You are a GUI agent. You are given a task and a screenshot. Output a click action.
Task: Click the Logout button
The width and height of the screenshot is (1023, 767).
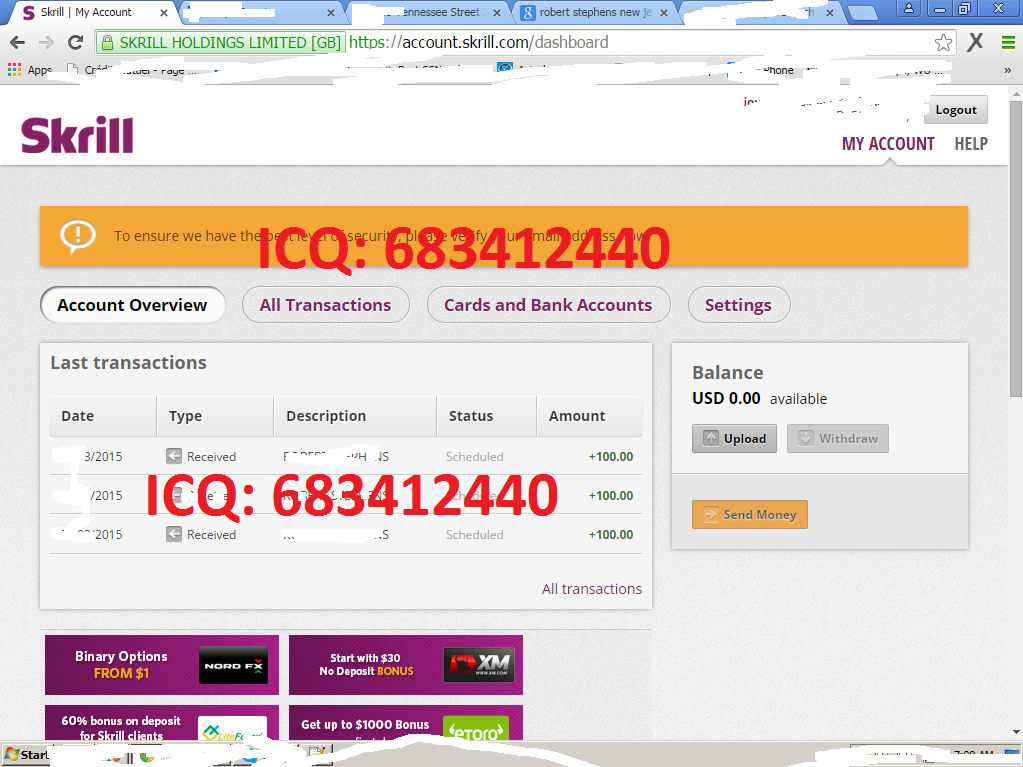956,110
